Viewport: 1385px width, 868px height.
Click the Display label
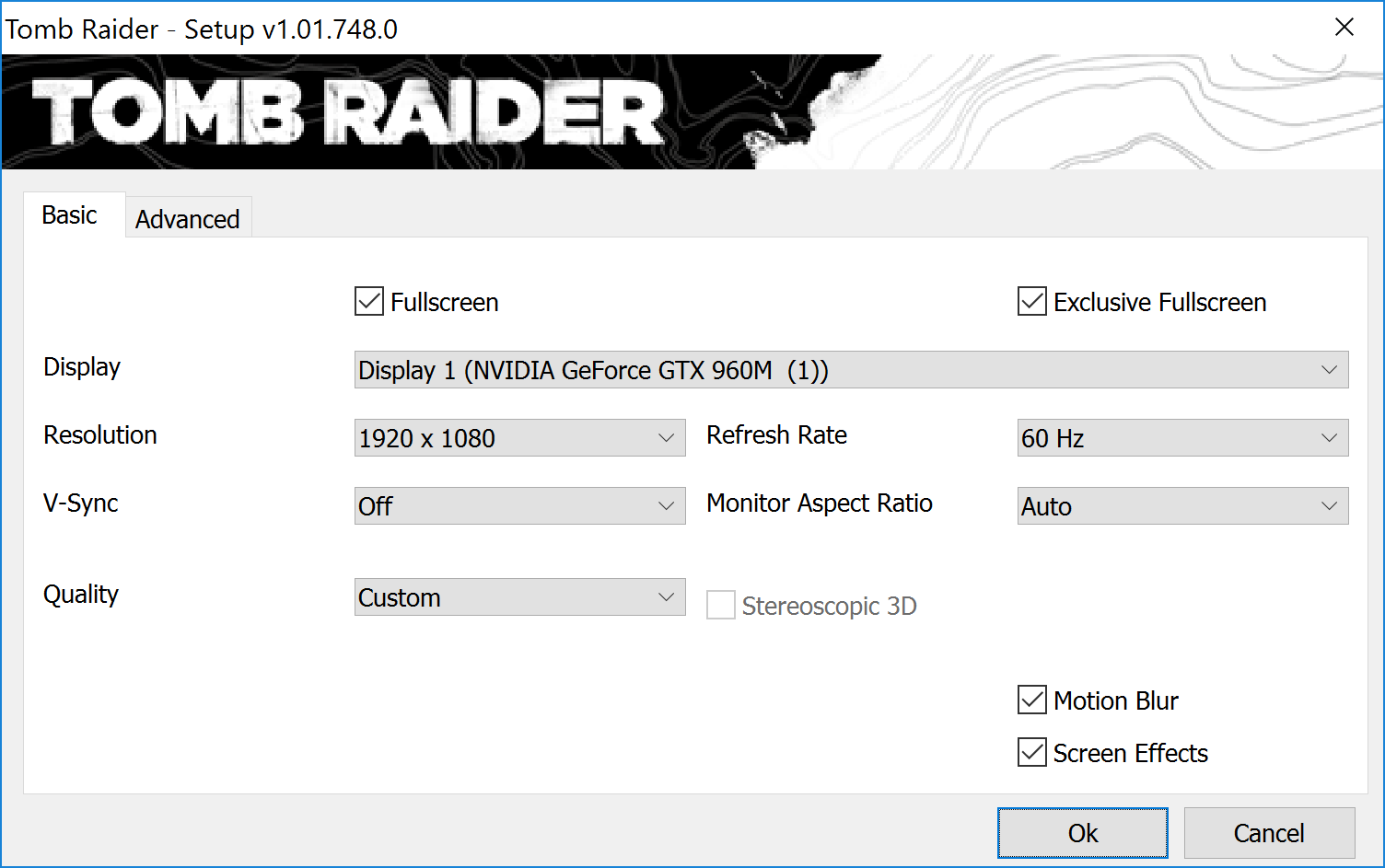coord(82,367)
